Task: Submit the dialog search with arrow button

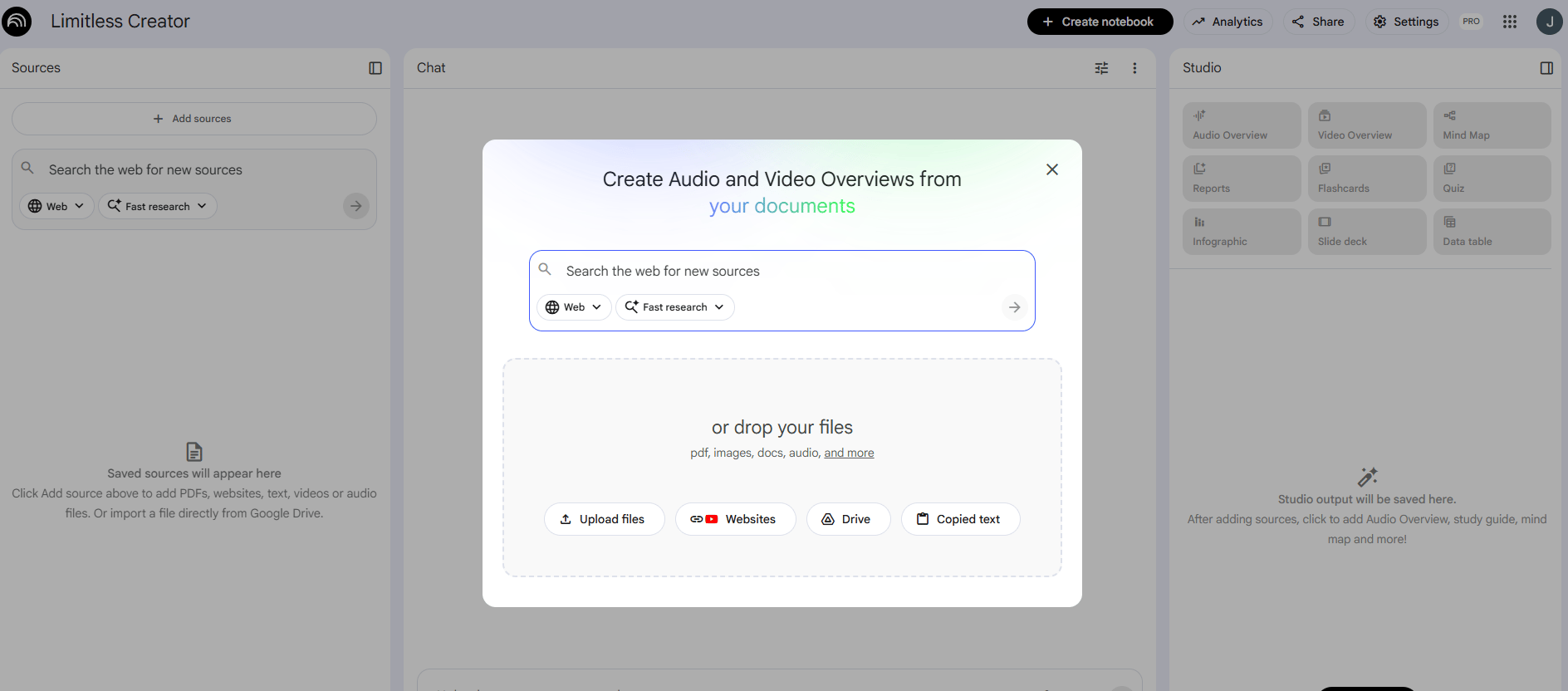Action: click(1014, 307)
